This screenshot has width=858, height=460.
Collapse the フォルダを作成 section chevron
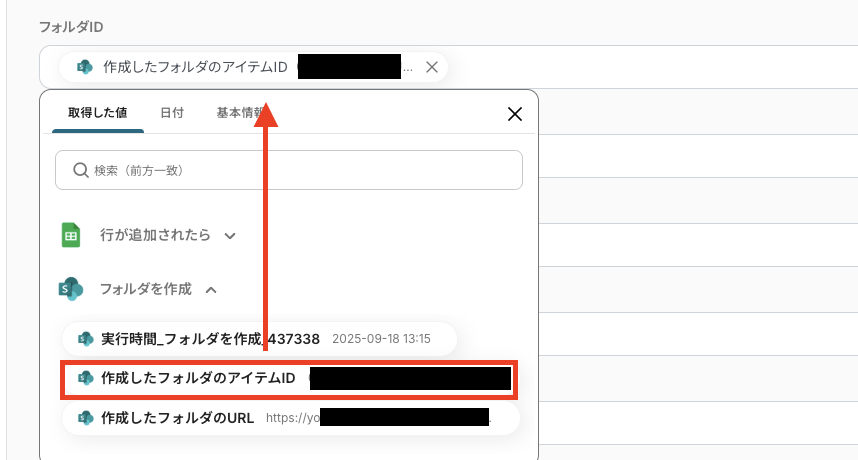(x=211, y=290)
